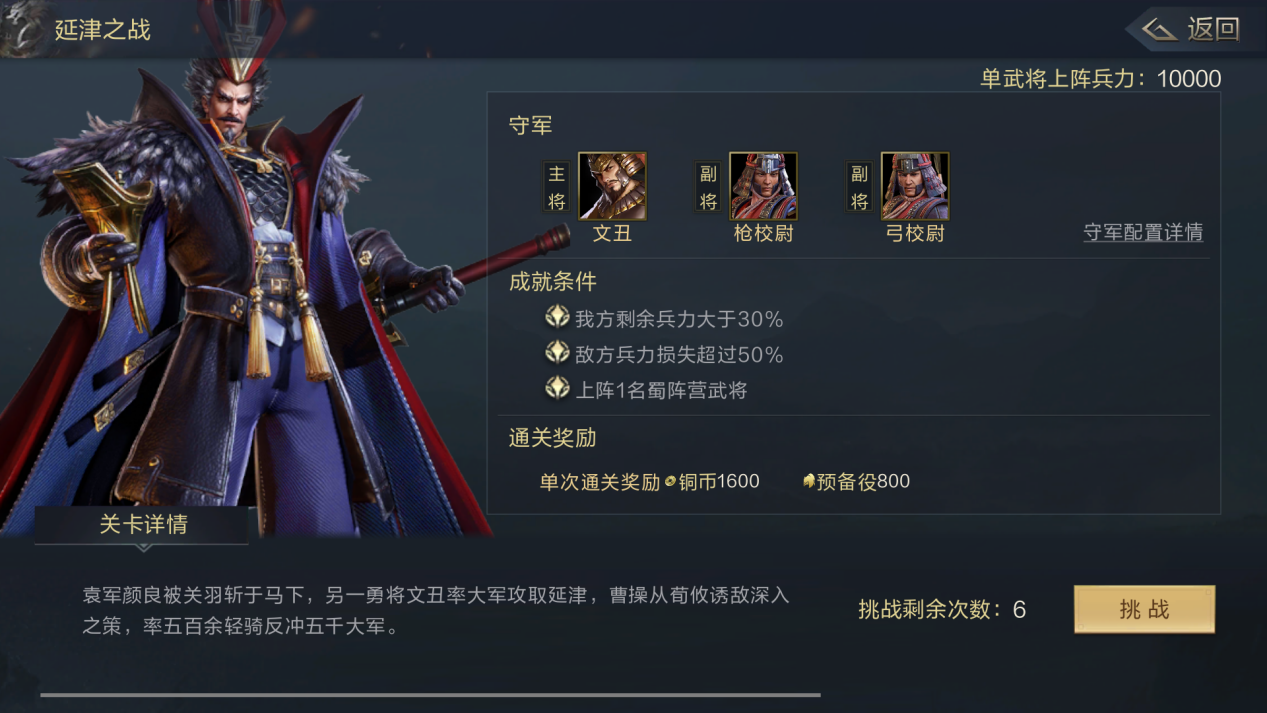The image size is (1267, 713).
Task: Expand the arrow beneath 关卡详情
Action: pyautogui.click(x=142, y=547)
